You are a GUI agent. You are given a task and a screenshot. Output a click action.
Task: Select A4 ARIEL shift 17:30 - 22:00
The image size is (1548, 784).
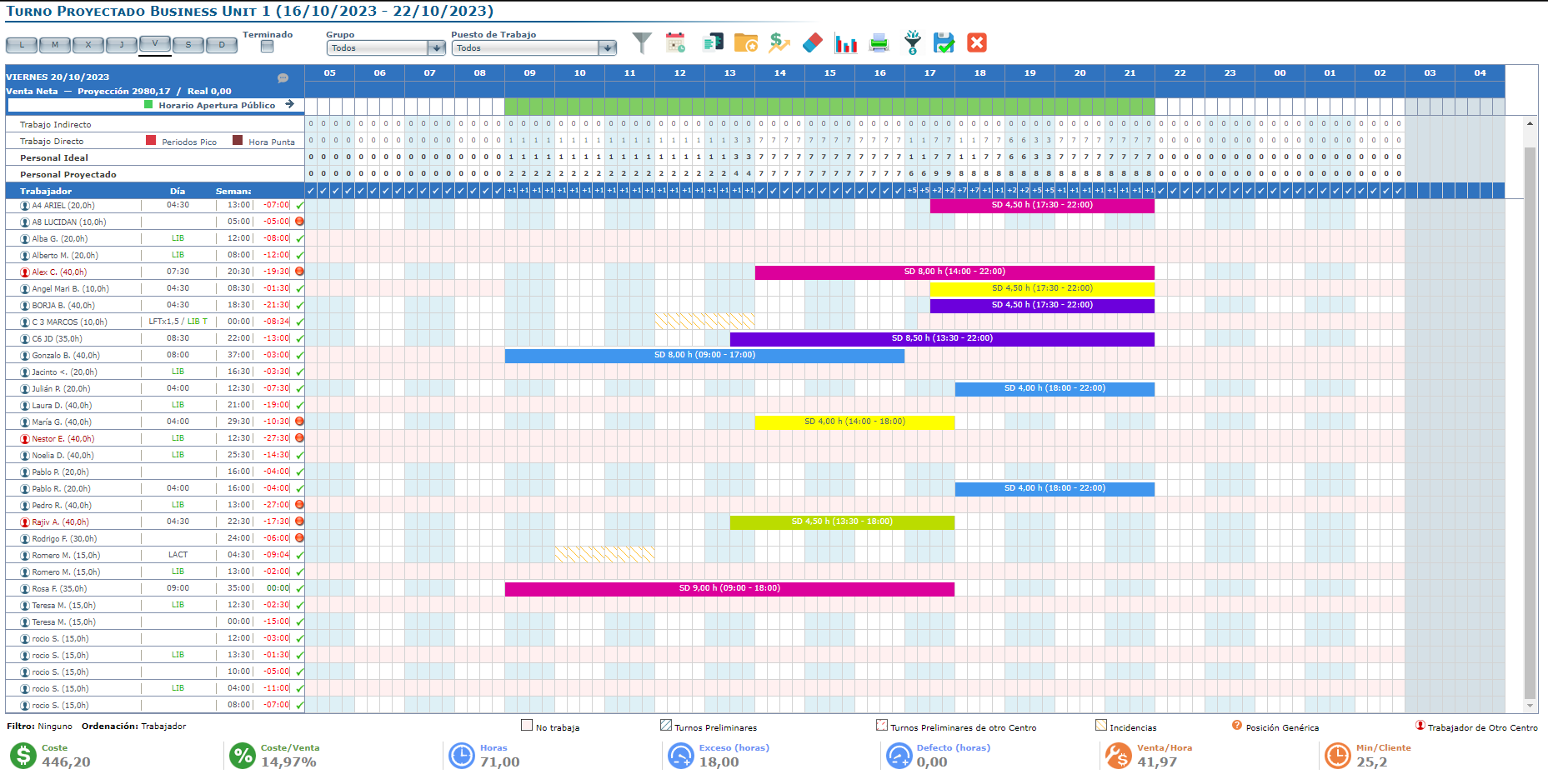pos(1042,205)
